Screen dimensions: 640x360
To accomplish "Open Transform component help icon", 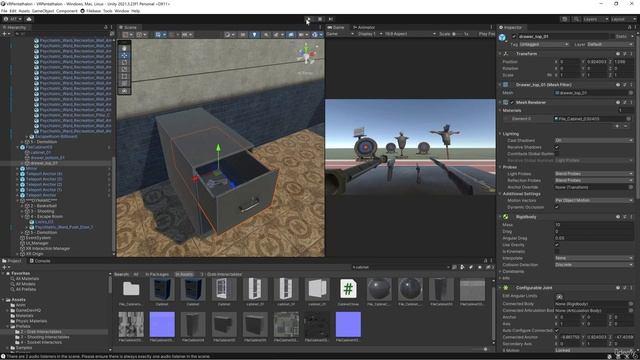I will [618, 54].
